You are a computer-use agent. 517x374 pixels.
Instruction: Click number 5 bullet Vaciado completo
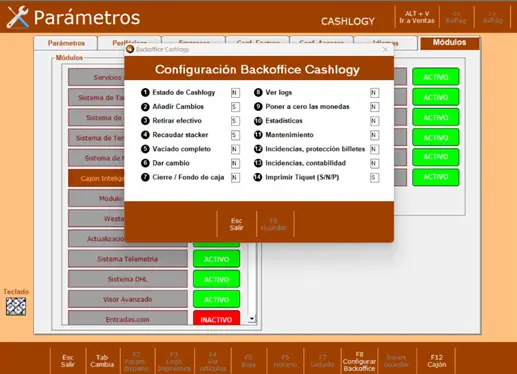coord(145,149)
